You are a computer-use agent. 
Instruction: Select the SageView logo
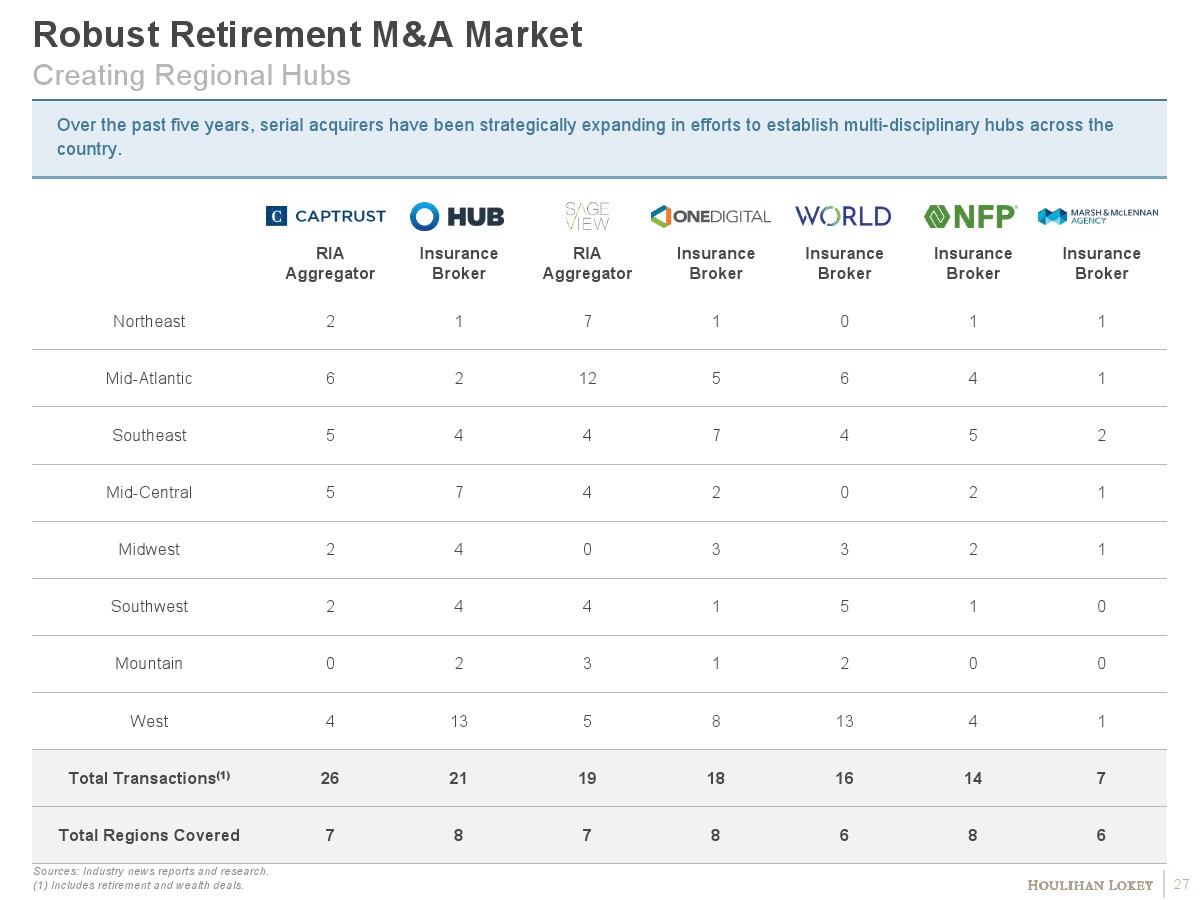click(587, 216)
